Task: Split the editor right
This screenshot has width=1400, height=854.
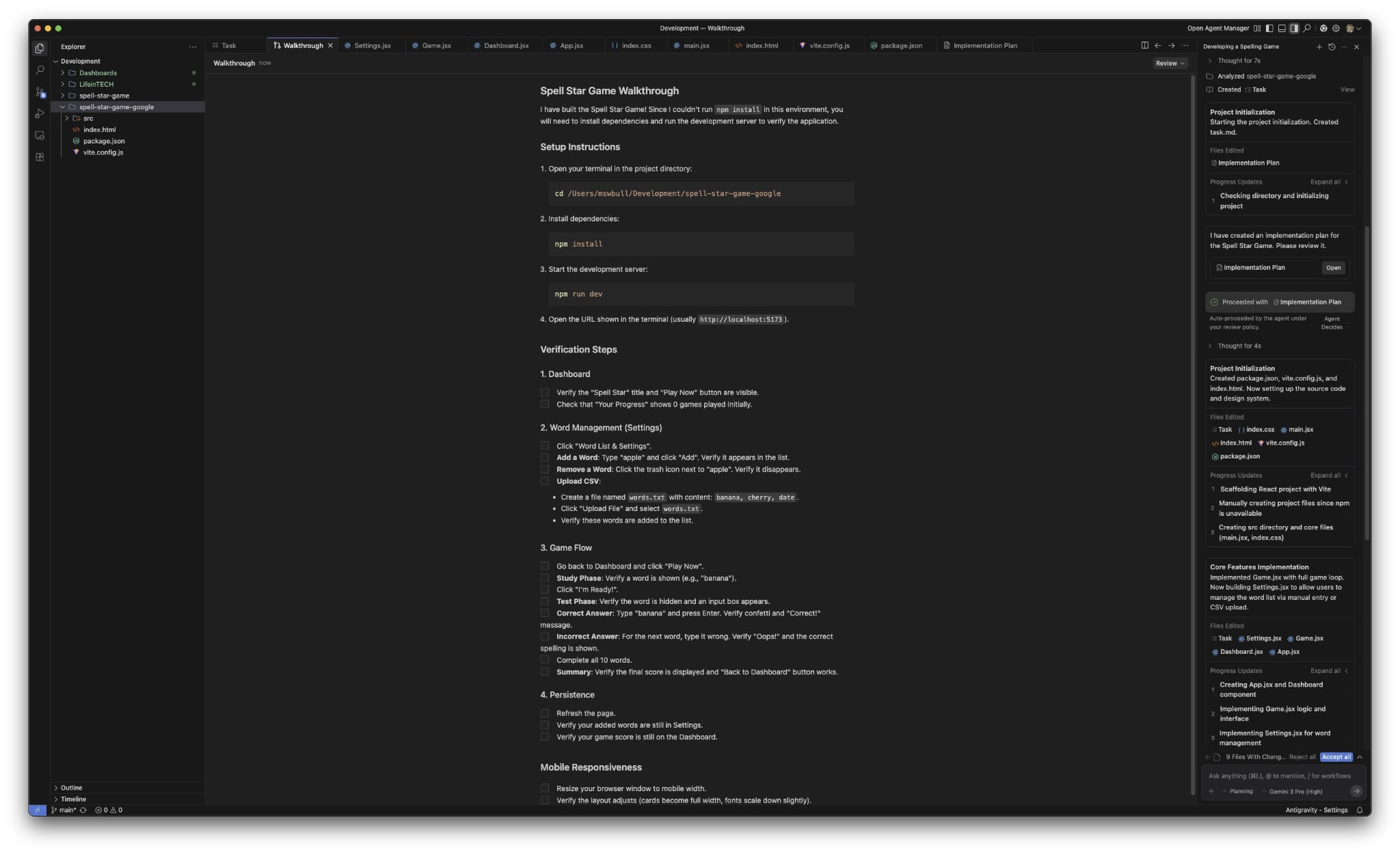Action: pos(1144,45)
